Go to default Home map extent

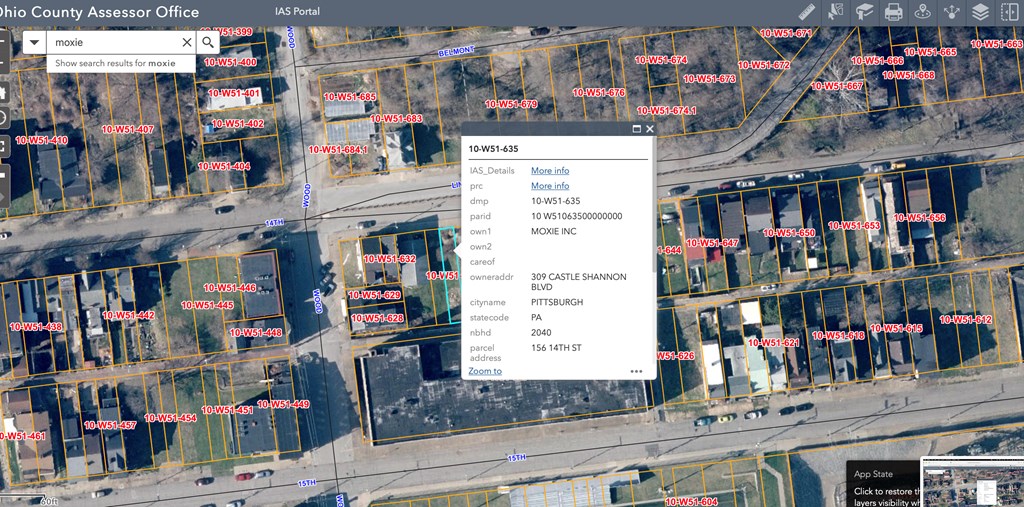[x=3, y=92]
